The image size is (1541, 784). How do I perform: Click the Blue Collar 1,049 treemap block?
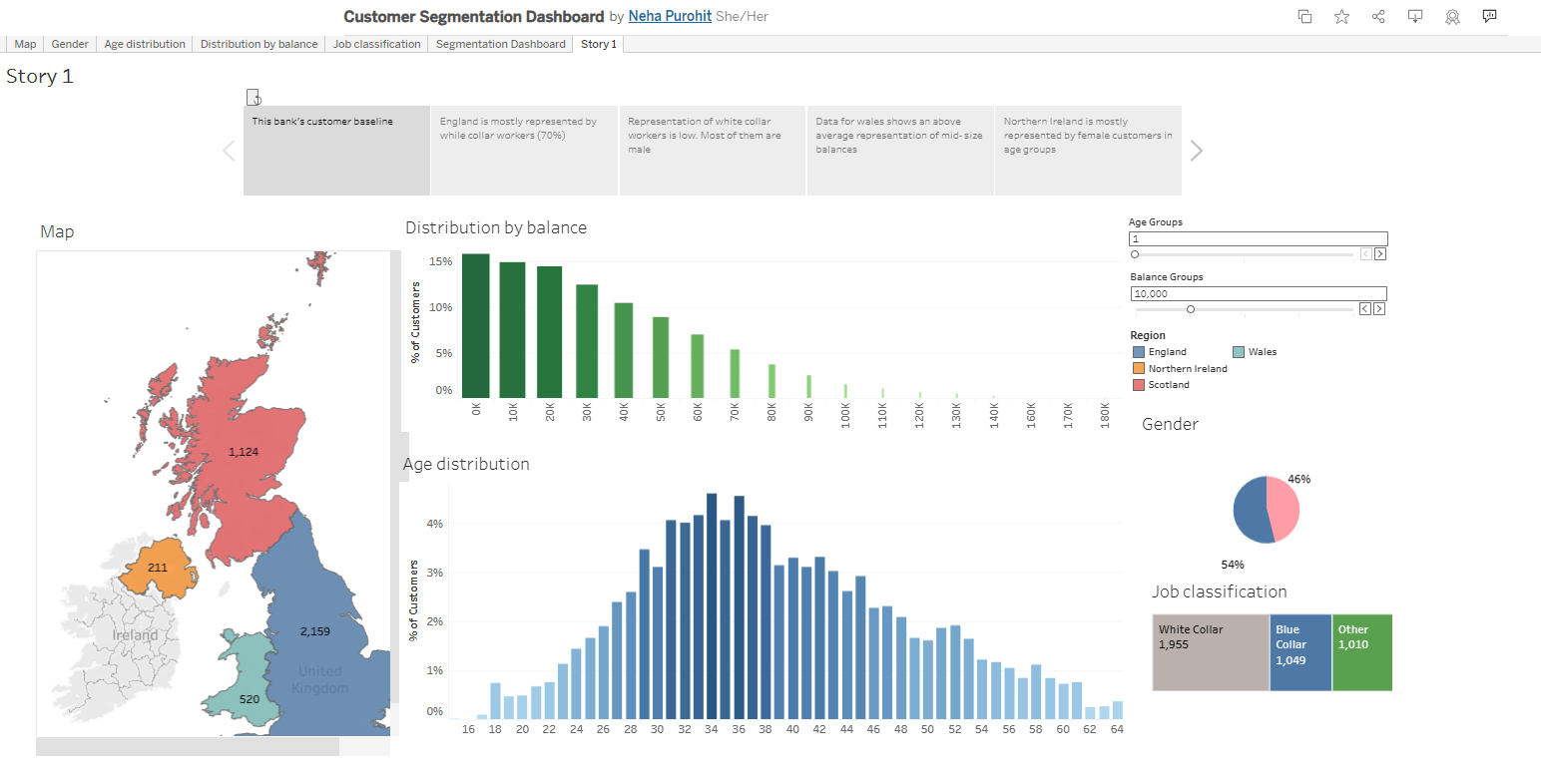[x=1300, y=652]
